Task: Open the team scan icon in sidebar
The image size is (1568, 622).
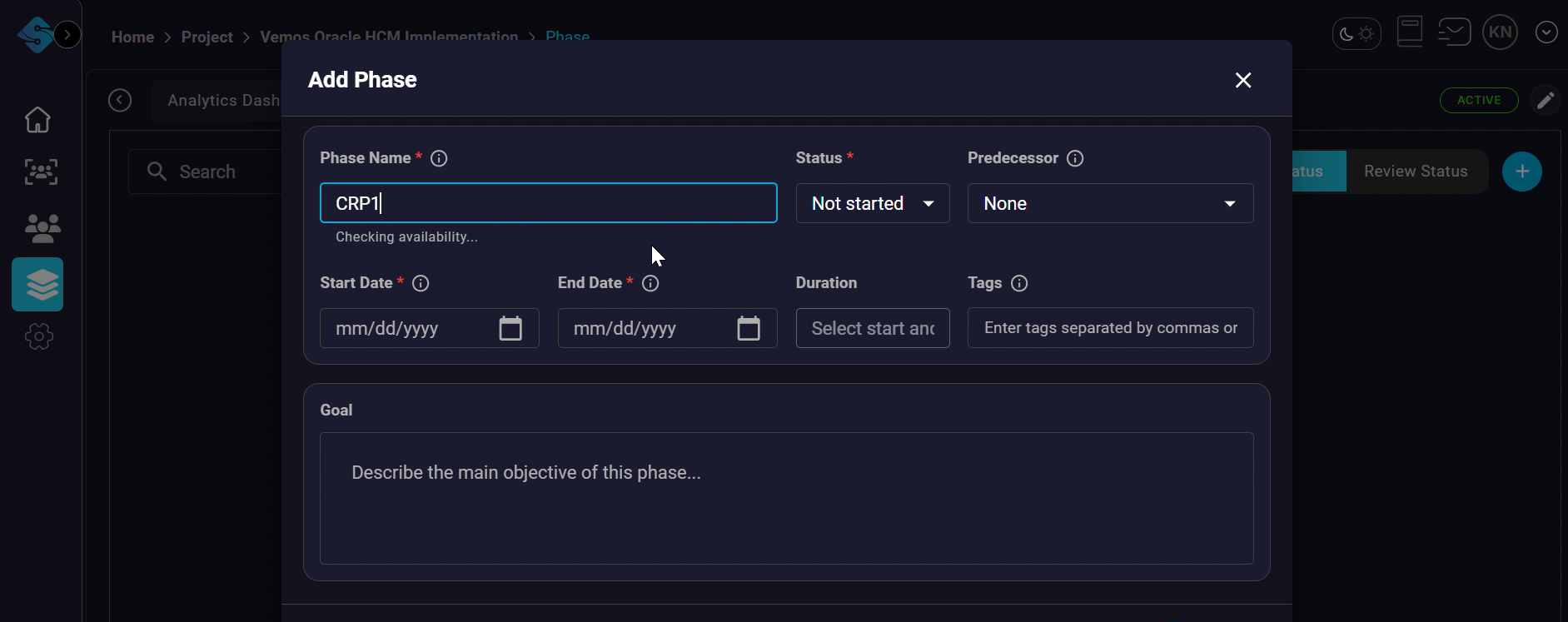Action: [41, 172]
